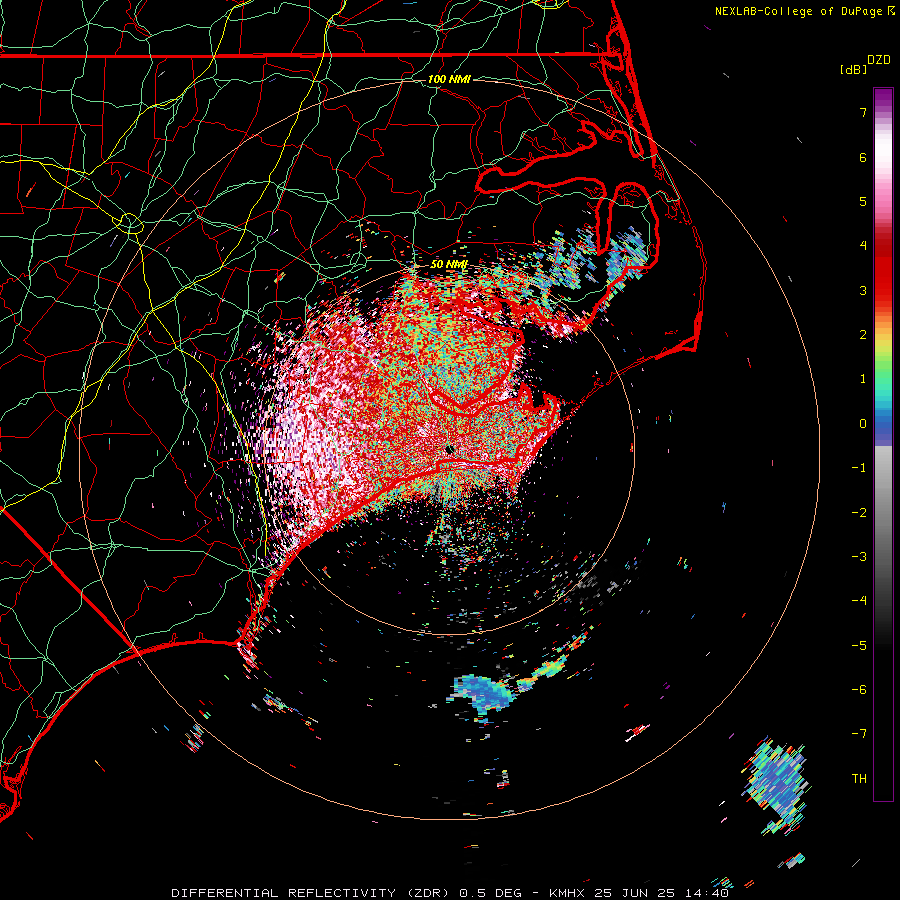
Task: Click the DZD product label above the legend
Action: click(x=879, y=60)
